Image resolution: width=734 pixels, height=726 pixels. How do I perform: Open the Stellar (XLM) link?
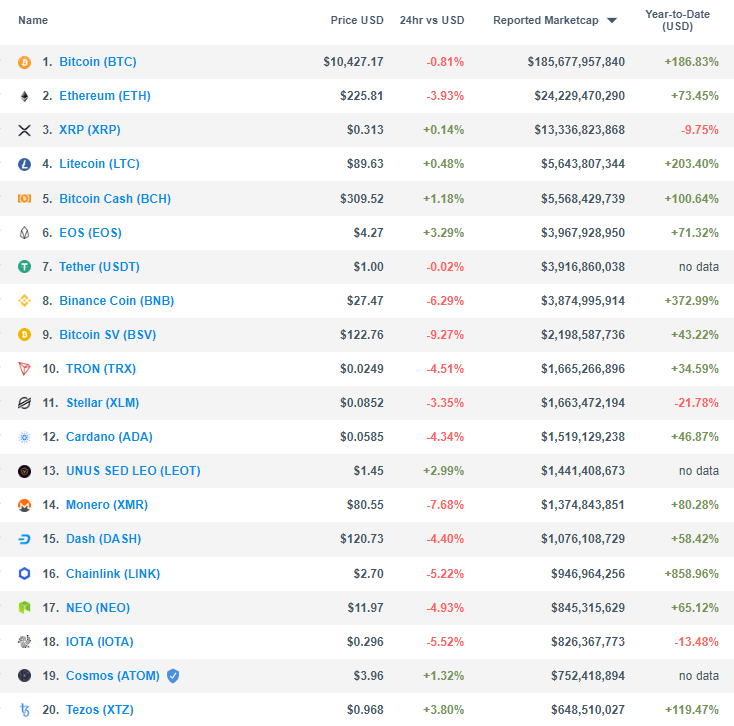[x=103, y=403]
